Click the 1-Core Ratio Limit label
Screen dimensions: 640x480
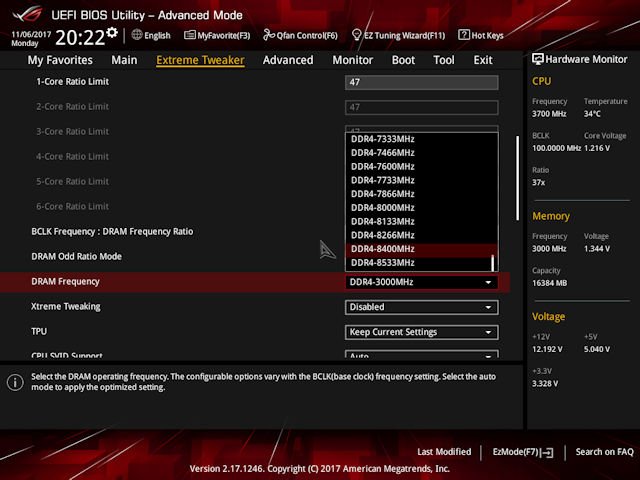(73, 82)
